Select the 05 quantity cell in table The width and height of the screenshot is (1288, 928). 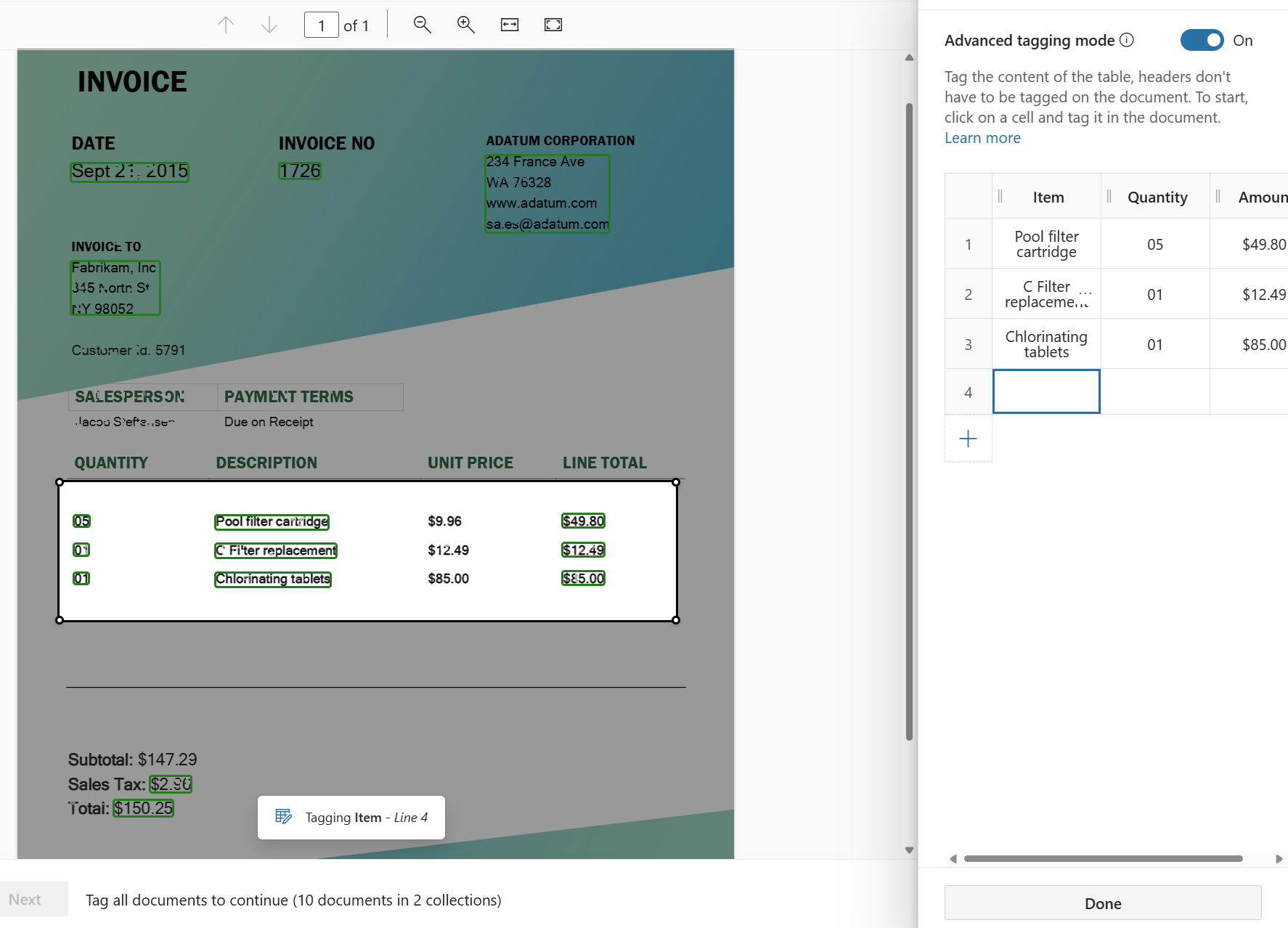(x=1155, y=244)
